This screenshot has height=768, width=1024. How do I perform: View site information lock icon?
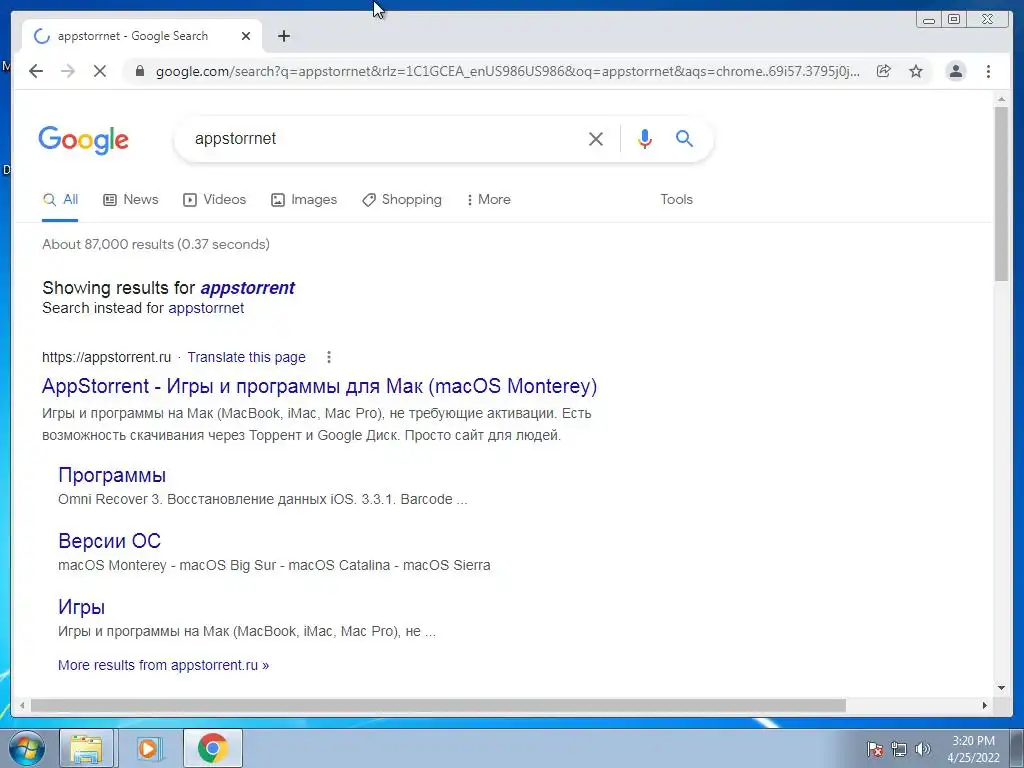point(139,71)
